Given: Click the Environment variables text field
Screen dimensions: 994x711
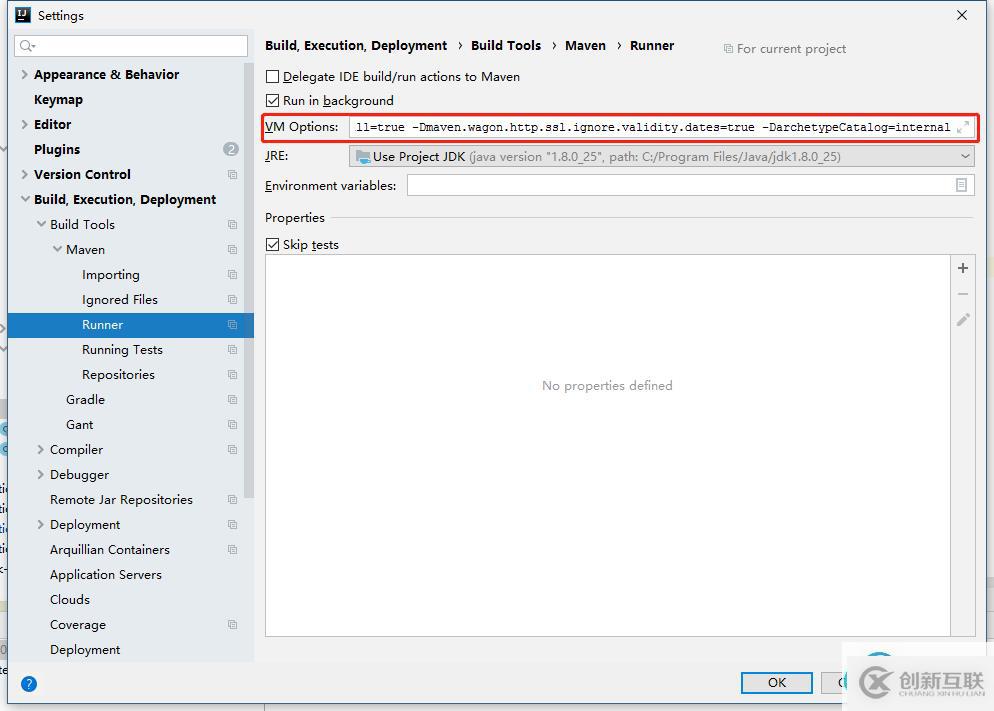Looking at the screenshot, I should pyautogui.click(x=690, y=185).
